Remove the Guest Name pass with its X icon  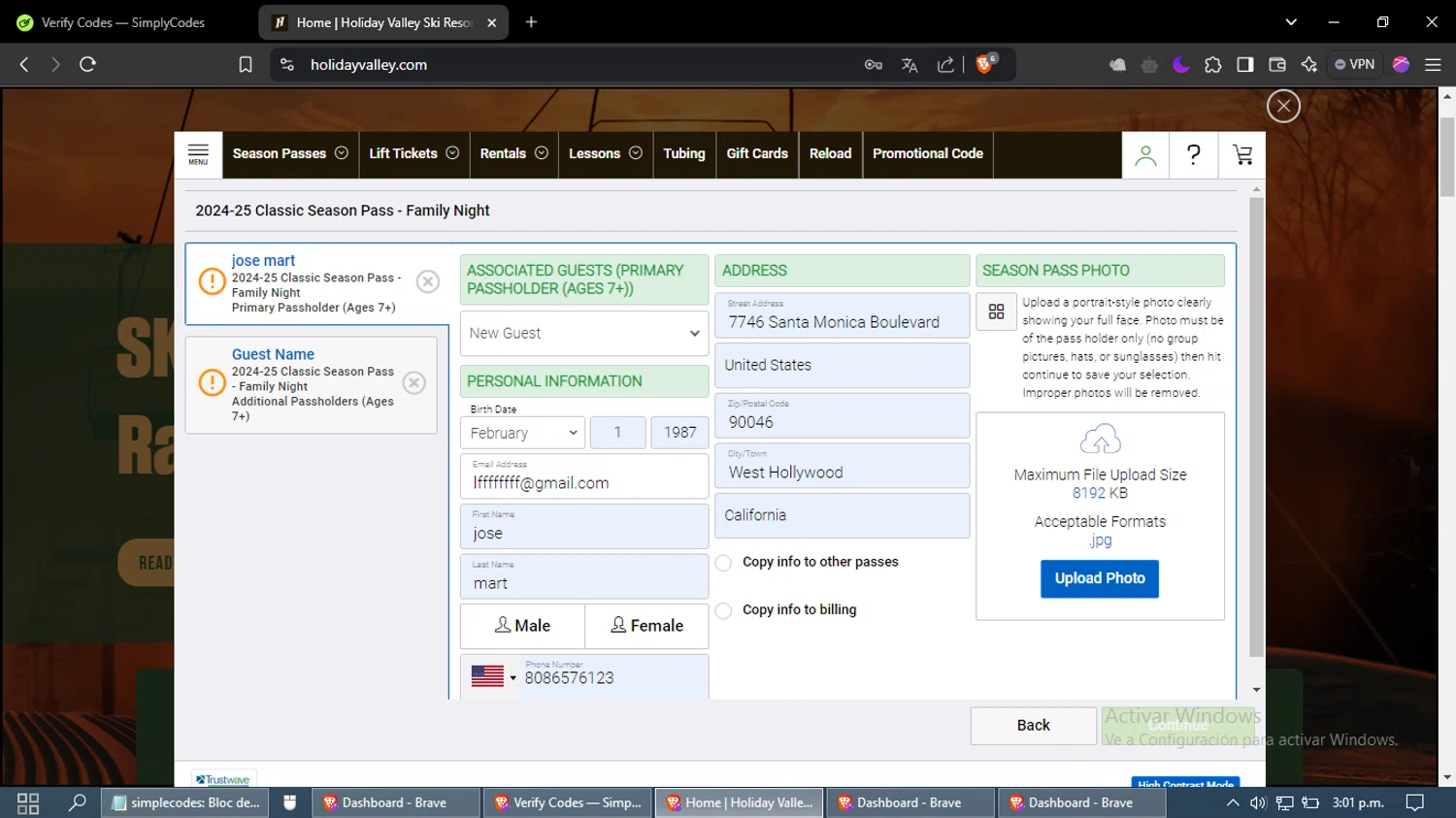click(414, 382)
